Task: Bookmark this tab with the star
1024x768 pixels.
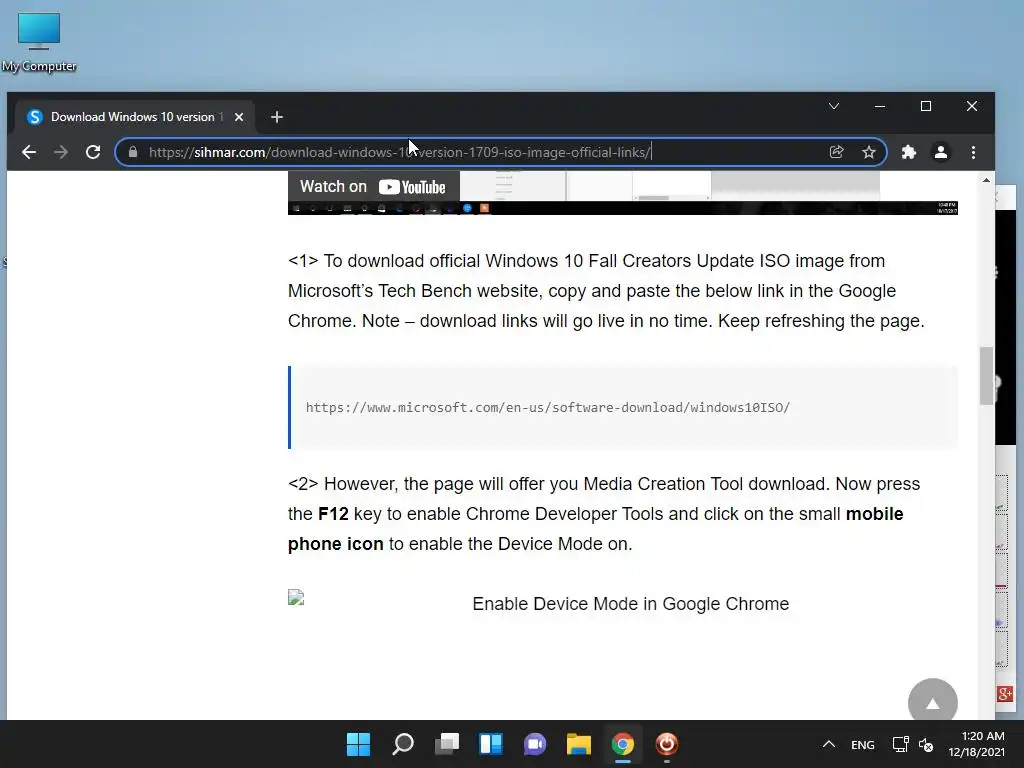Action: (x=869, y=152)
